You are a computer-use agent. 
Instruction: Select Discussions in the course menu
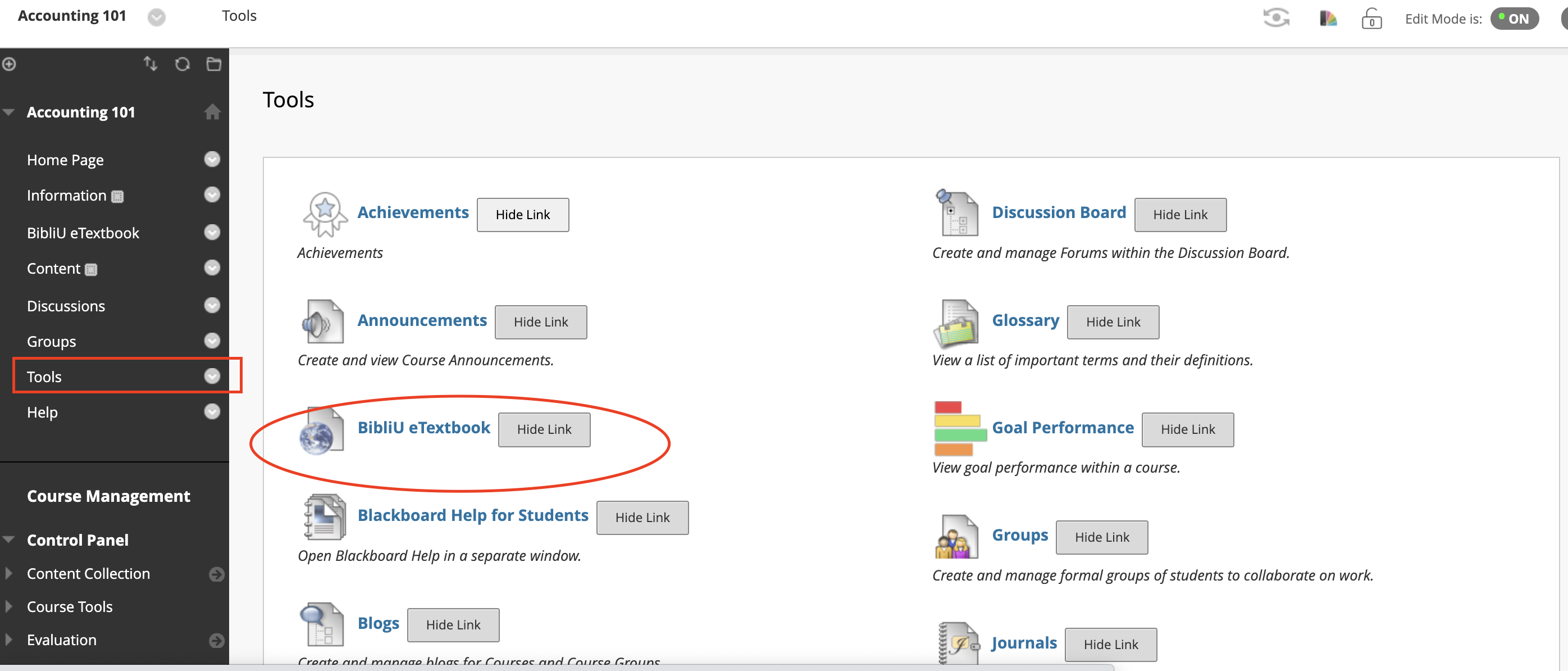[66, 306]
